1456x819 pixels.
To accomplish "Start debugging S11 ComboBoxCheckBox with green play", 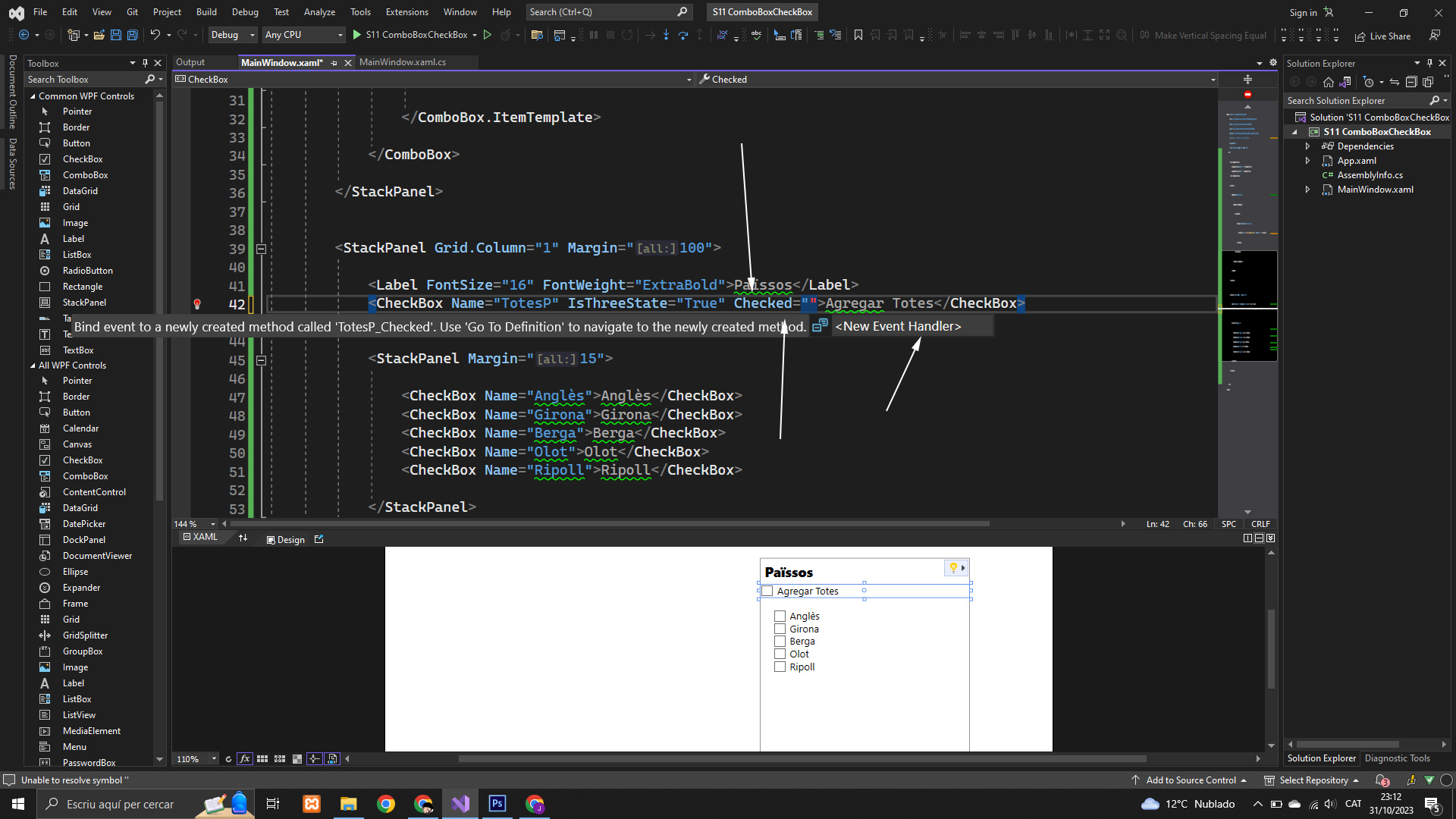I will (356, 35).
